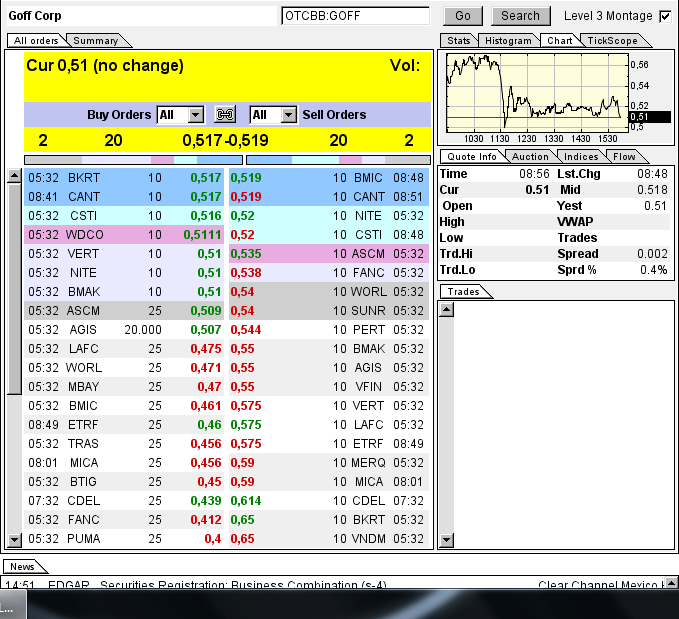Click the sell-side depth color bar

pos(338,160)
